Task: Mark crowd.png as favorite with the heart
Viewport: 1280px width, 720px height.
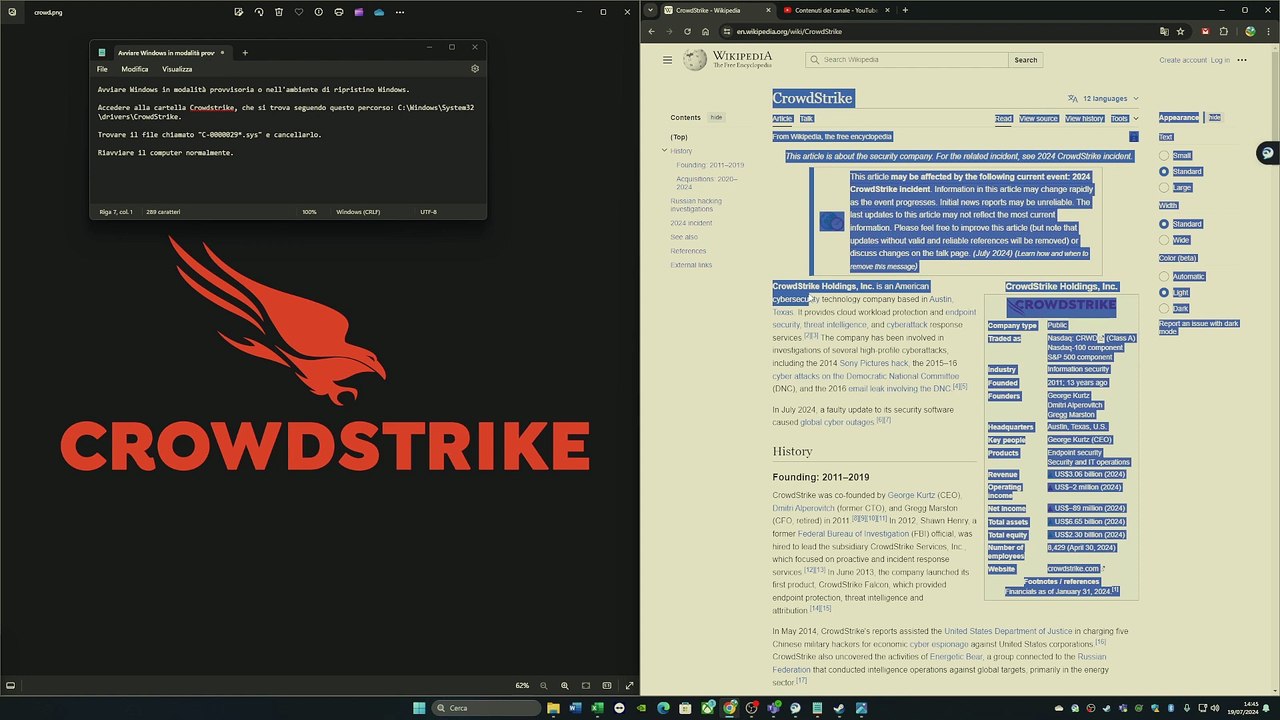Action: [x=299, y=12]
